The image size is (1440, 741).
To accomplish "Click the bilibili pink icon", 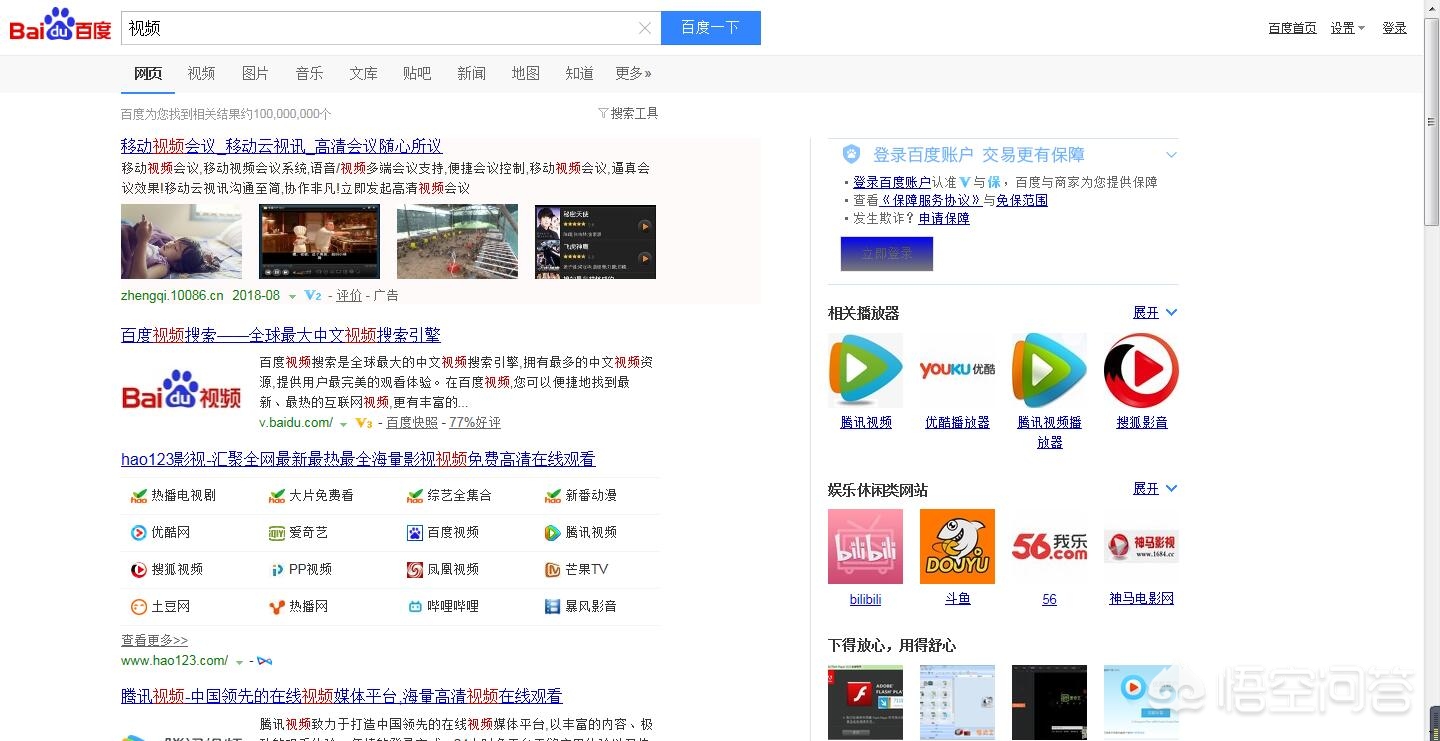I will click(865, 546).
